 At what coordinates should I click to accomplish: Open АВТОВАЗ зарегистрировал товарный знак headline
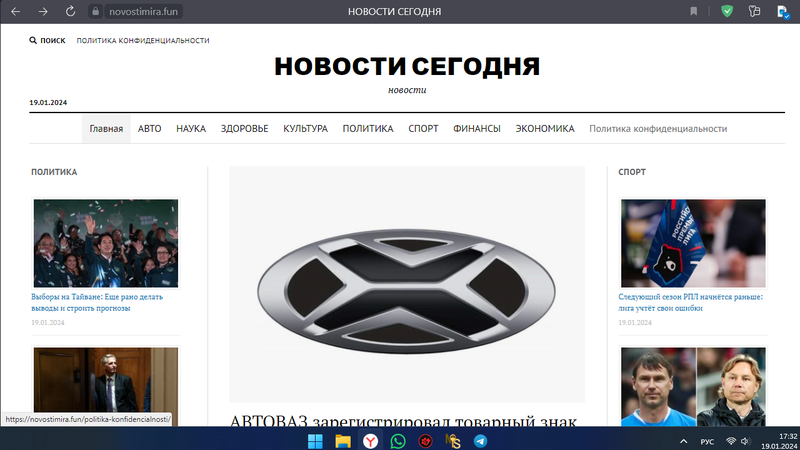pyautogui.click(x=403, y=420)
